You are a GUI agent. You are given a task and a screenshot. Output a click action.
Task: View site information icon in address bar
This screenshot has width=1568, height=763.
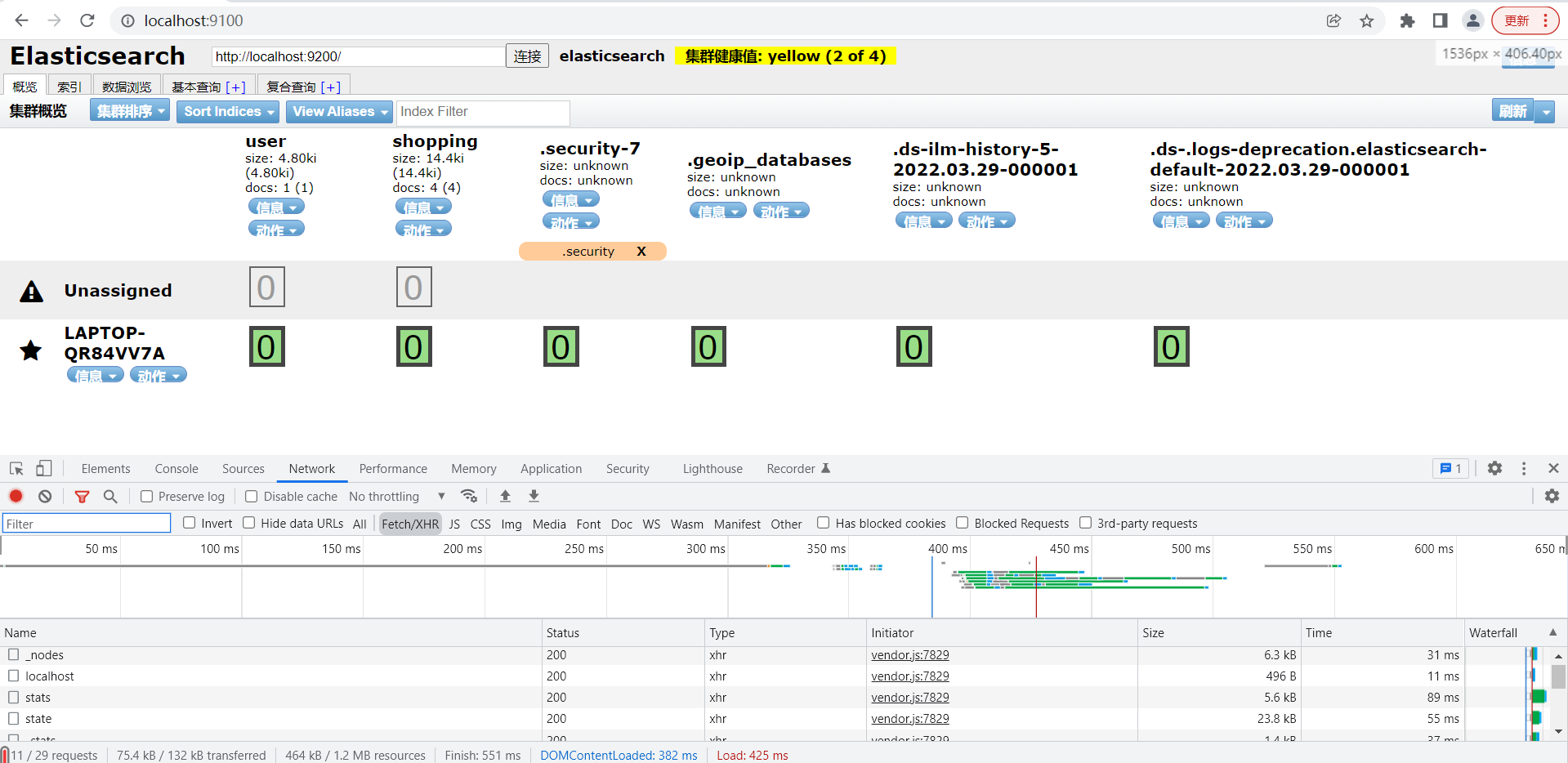[127, 20]
